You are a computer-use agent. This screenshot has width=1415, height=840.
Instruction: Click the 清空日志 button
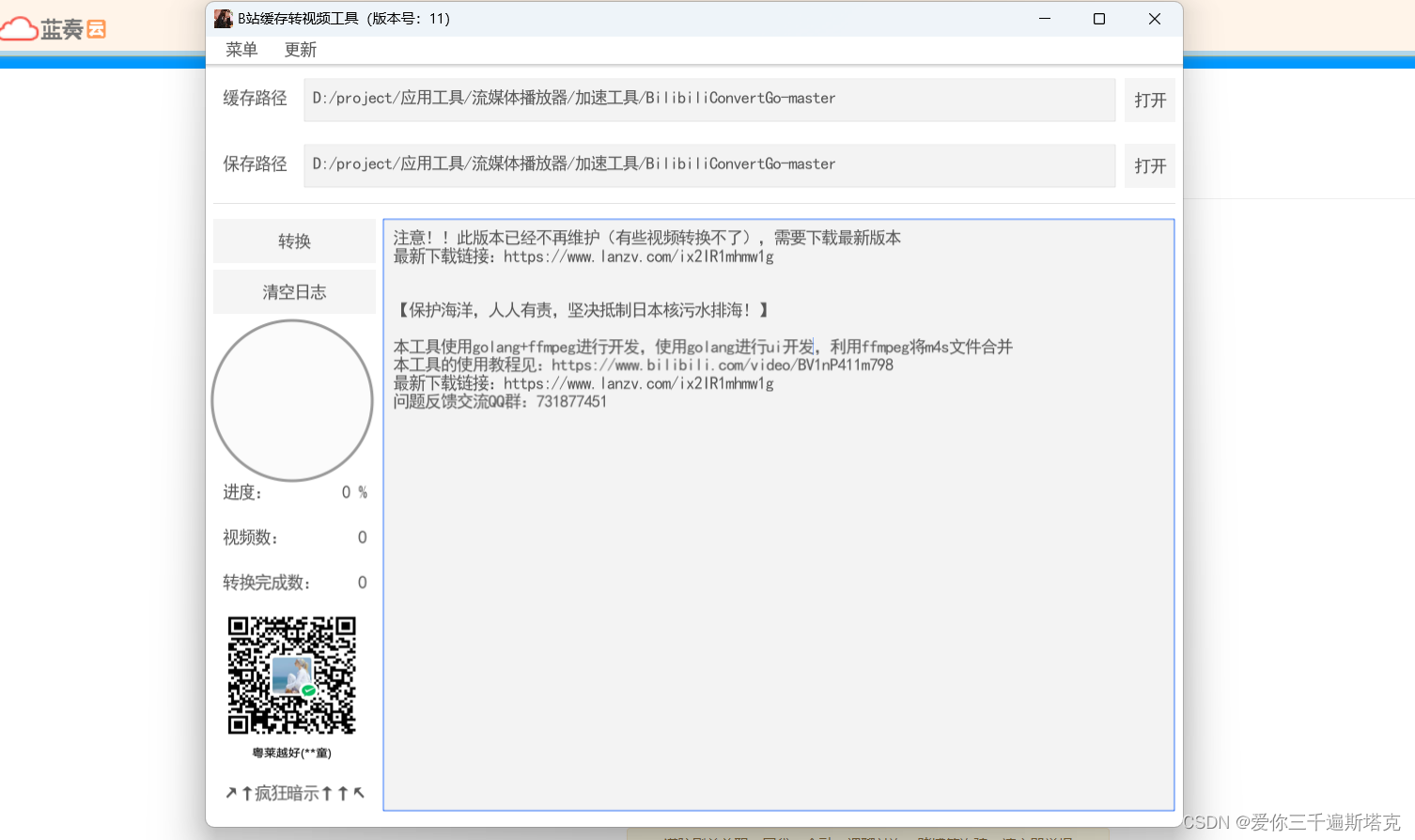coord(294,292)
